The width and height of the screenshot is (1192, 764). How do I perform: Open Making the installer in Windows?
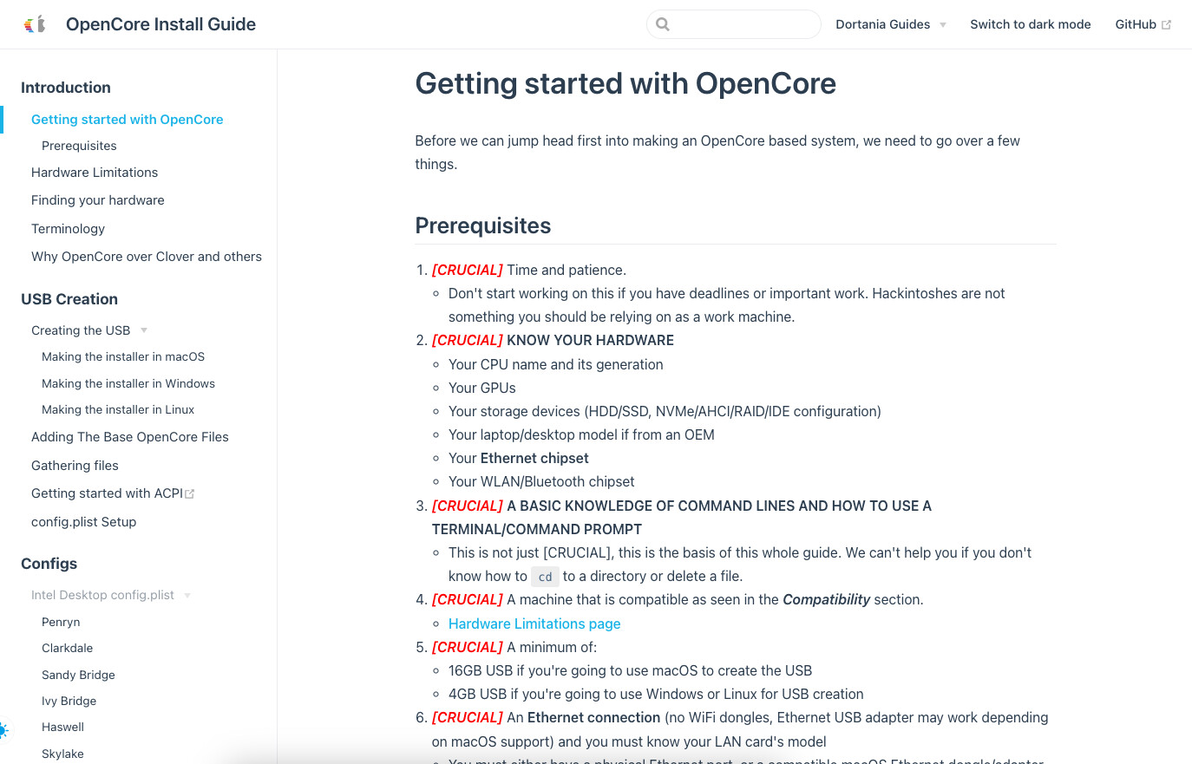(x=128, y=383)
